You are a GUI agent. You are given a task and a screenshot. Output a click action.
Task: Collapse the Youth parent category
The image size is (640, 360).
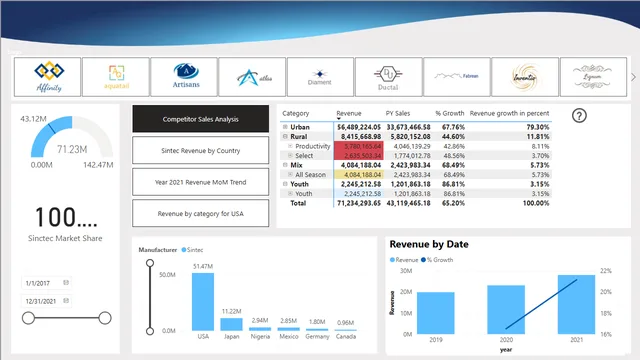pos(285,184)
